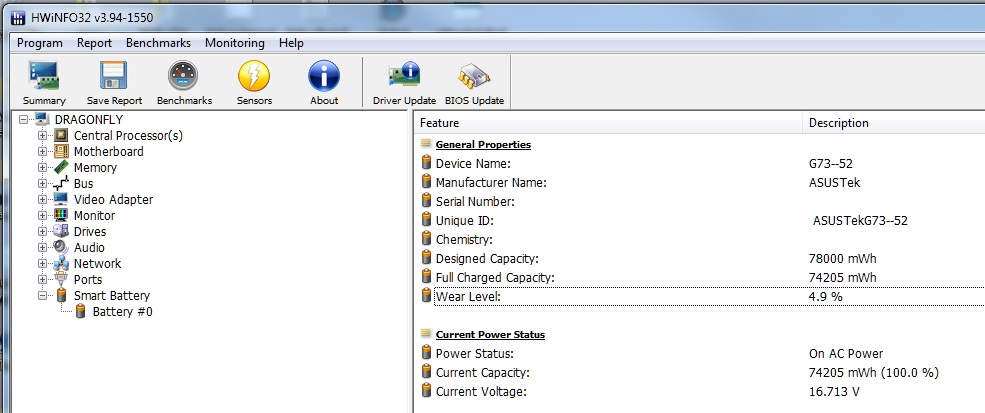Open the Summary toolbar icon

click(43, 76)
